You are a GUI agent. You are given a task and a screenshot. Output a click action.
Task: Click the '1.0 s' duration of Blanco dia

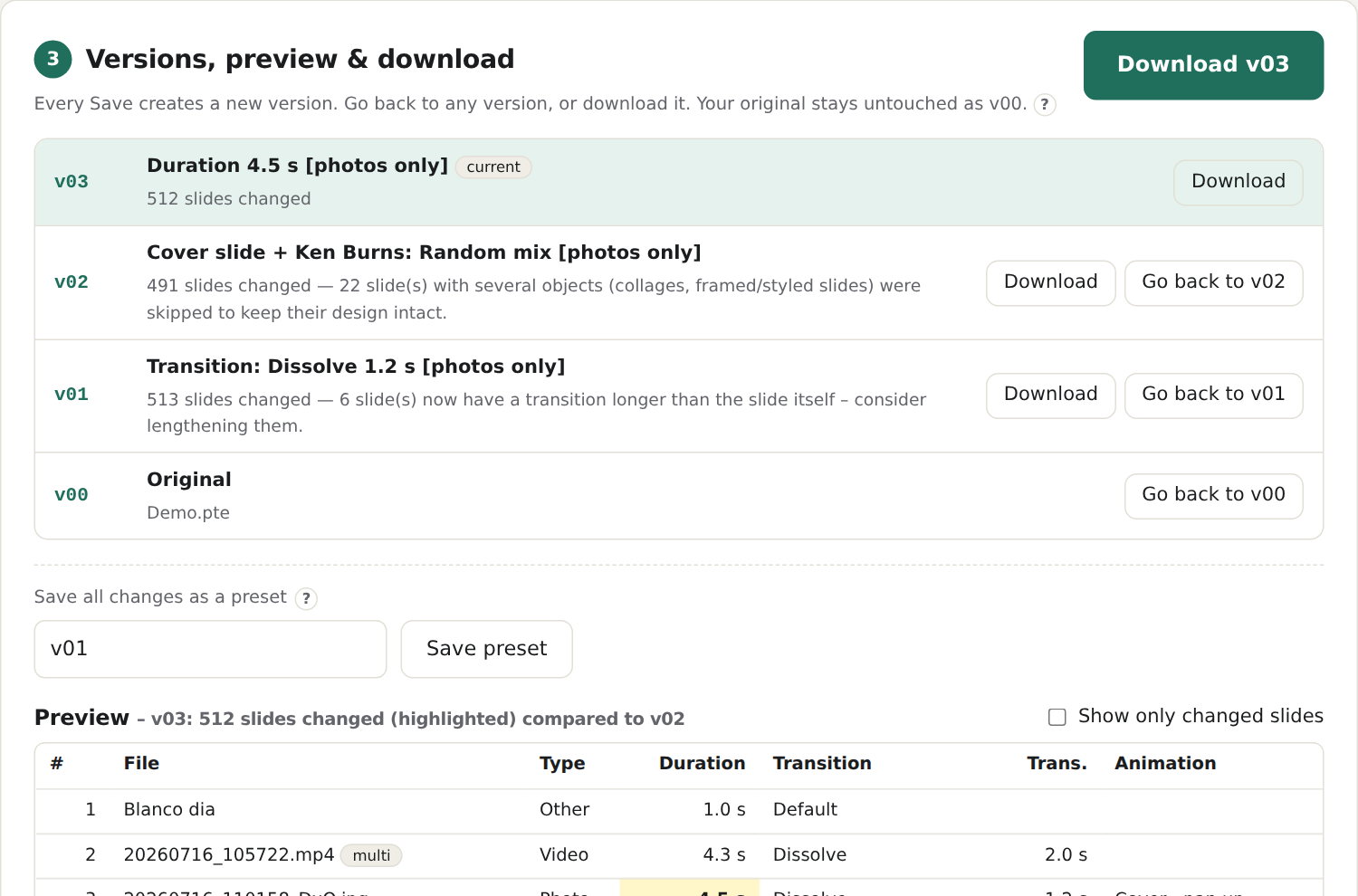coord(724,810)
